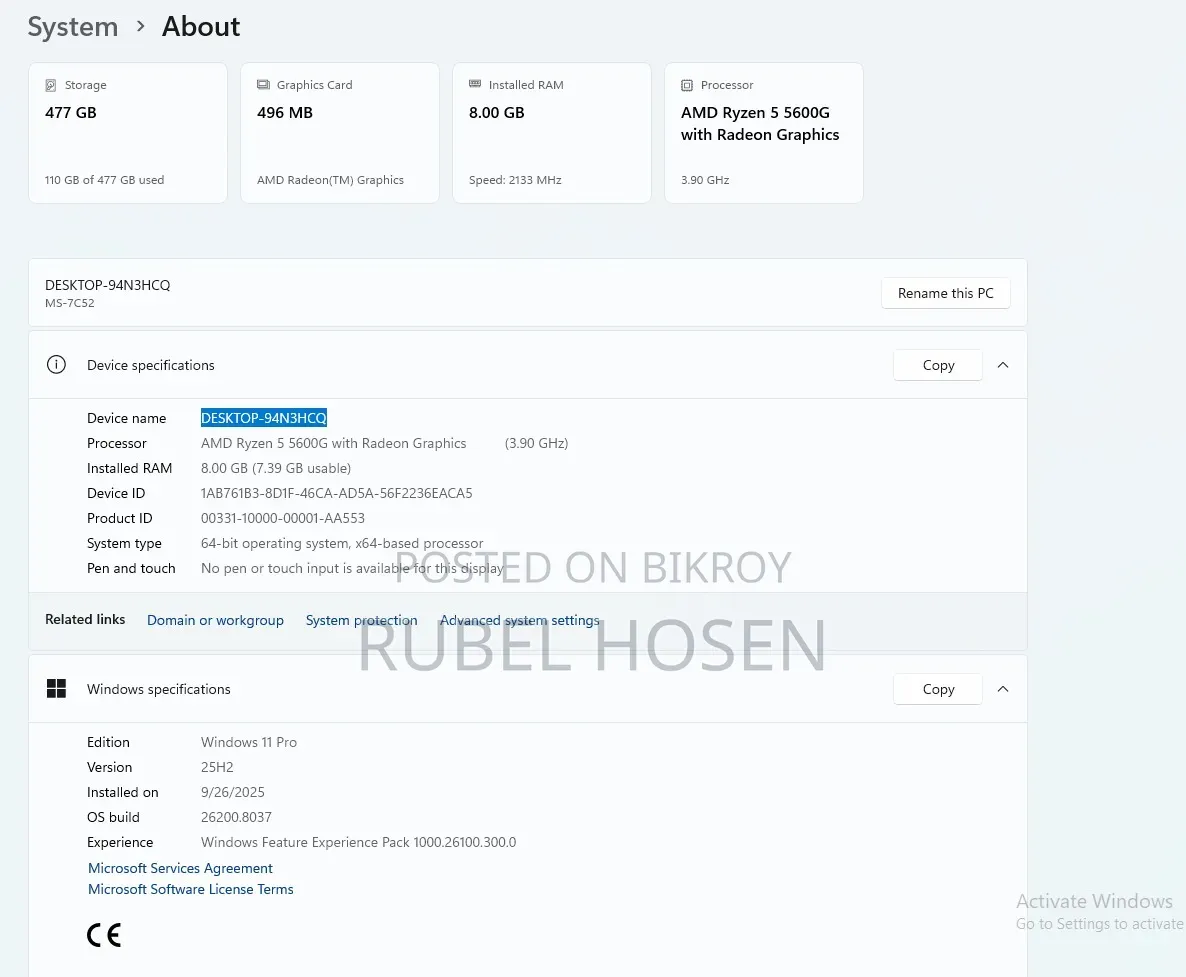Open Domain or workgroup link

[x=215, y=620]
